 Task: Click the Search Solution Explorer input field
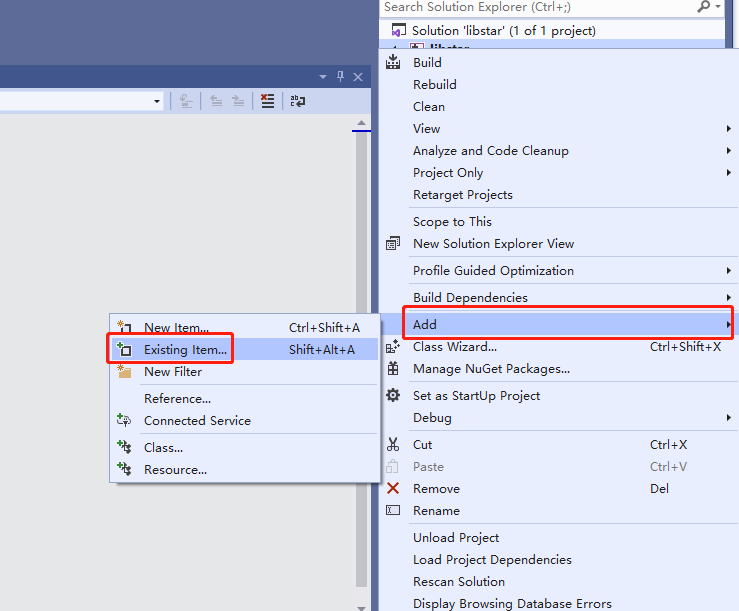[x=535, y=7]
